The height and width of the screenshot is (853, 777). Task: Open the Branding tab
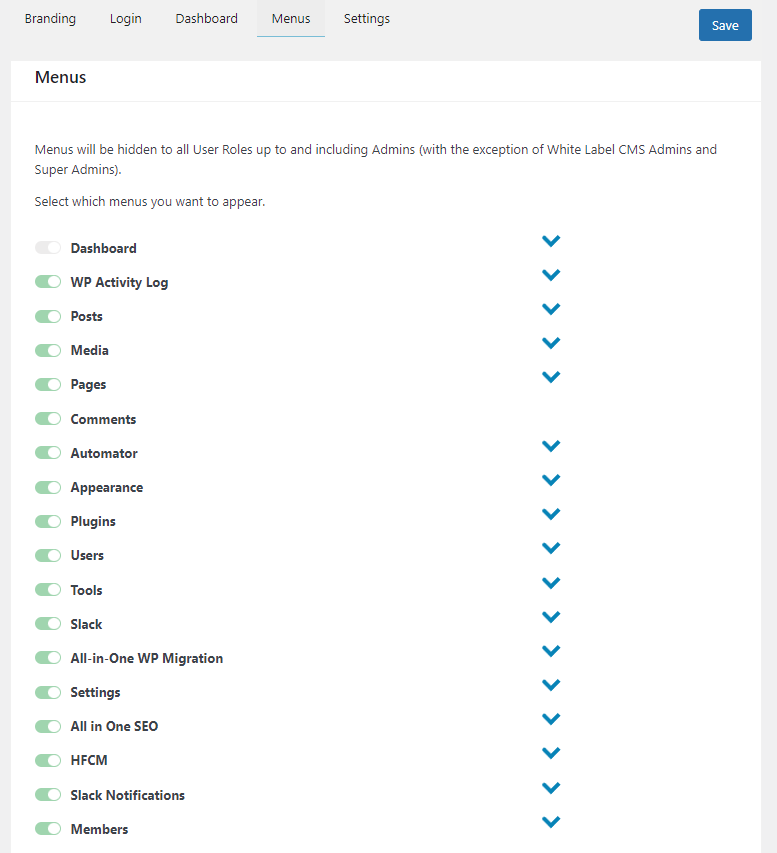pyautogui.click(x=50, y=18)
